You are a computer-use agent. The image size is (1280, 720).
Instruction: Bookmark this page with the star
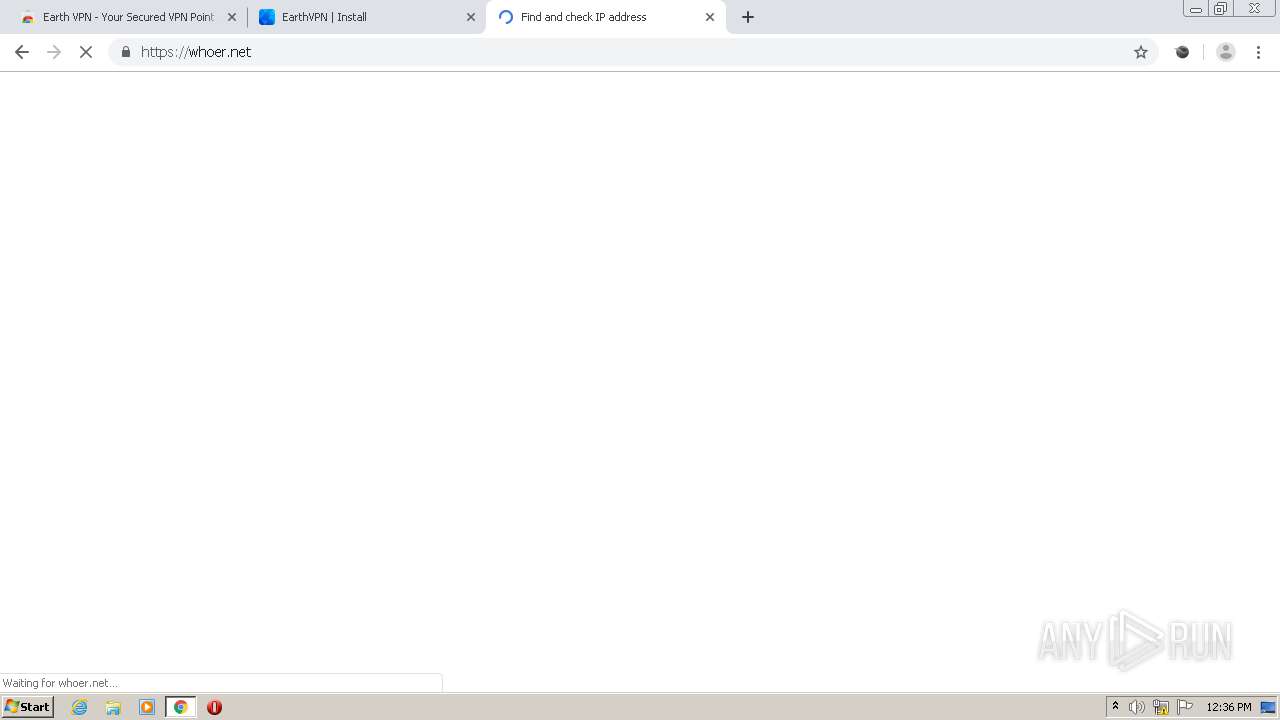[x=1141, y=52]
